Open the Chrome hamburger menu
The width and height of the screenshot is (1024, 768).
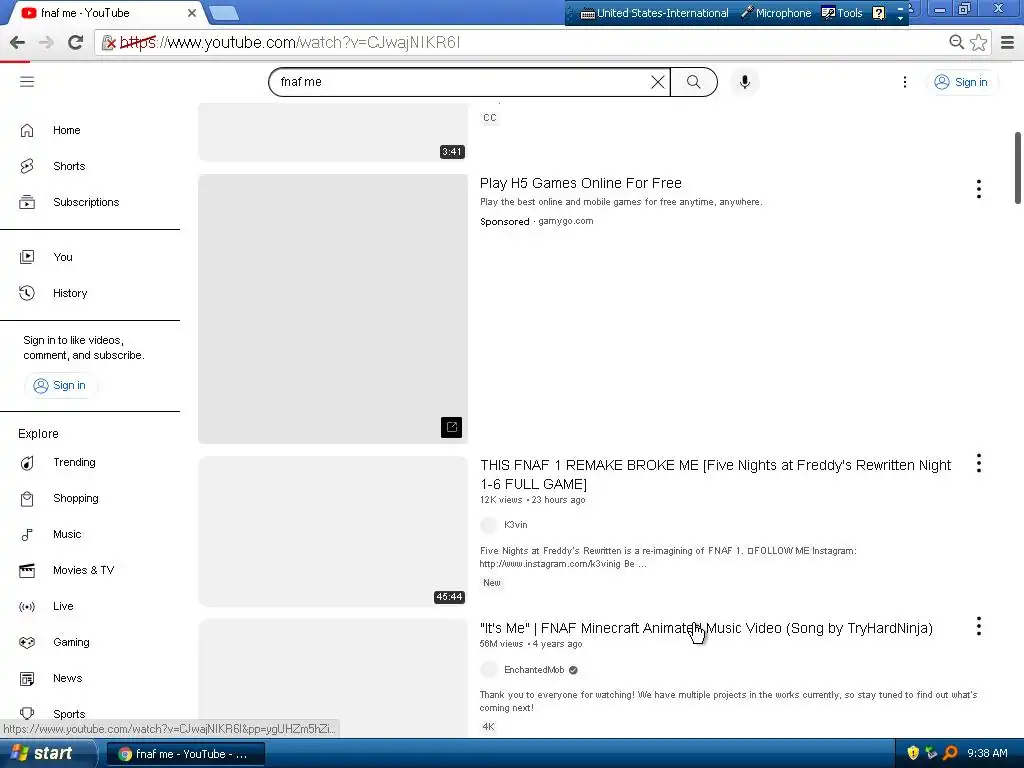tap(1007, 42)
